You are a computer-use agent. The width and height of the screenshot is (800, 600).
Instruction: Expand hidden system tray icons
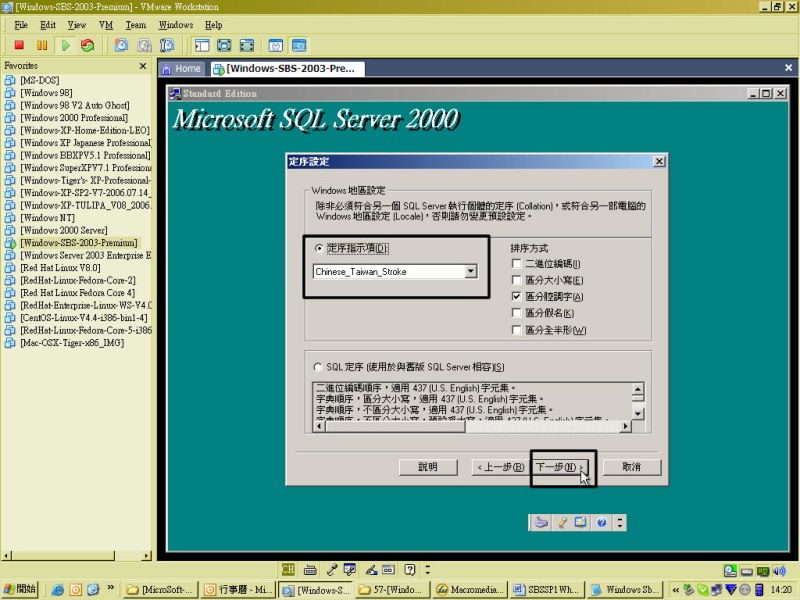[x=676, y=590]
